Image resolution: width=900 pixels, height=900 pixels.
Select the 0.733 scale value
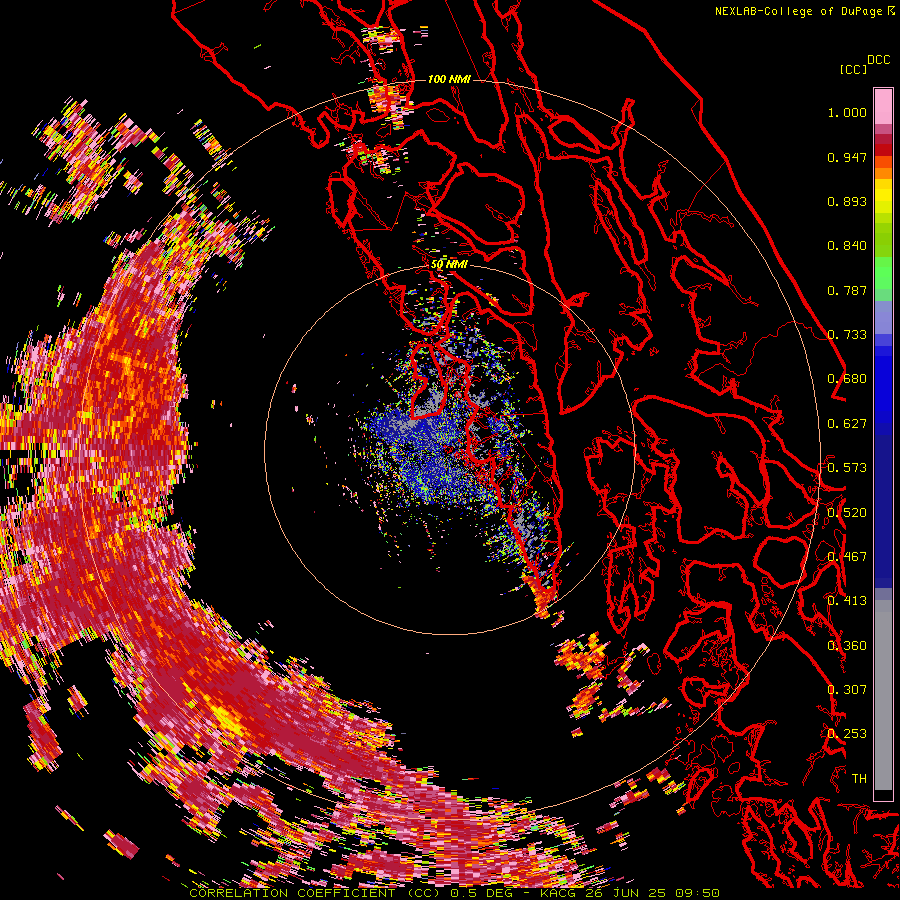click(x=847, y=335)
